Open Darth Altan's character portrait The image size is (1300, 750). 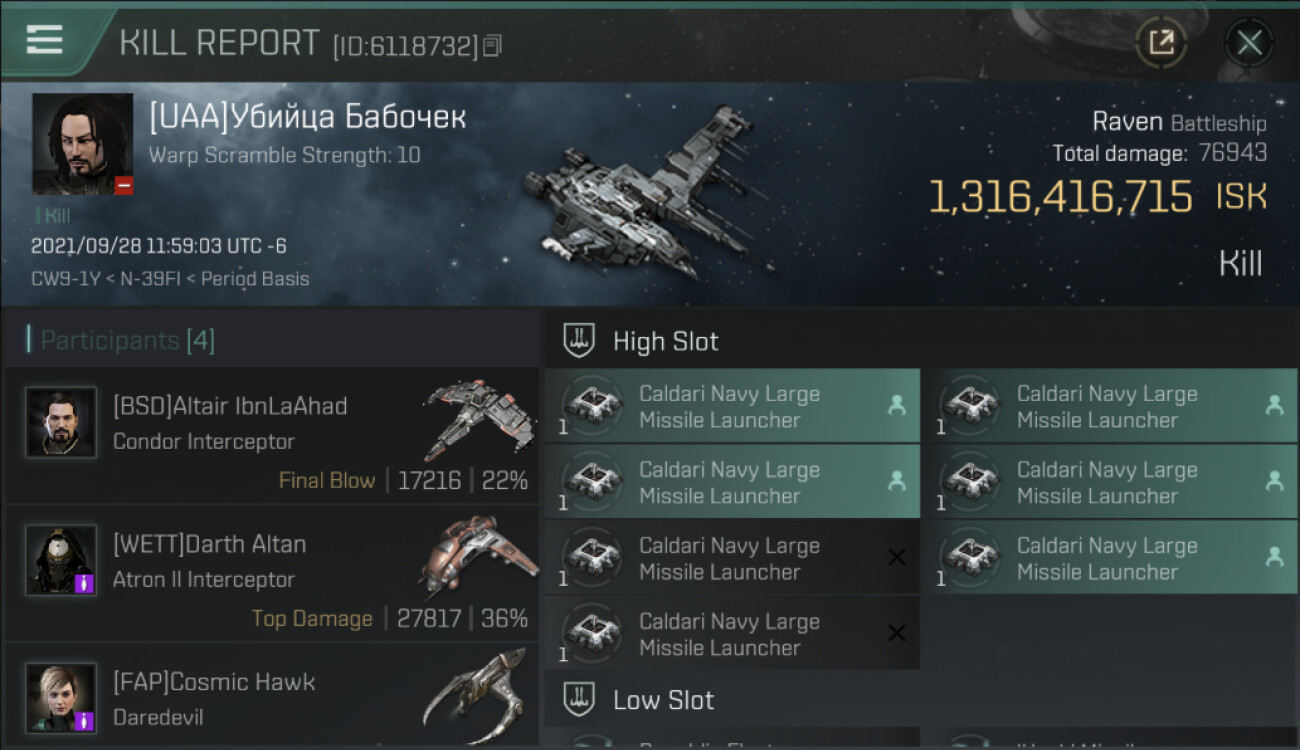click(61, 561)
